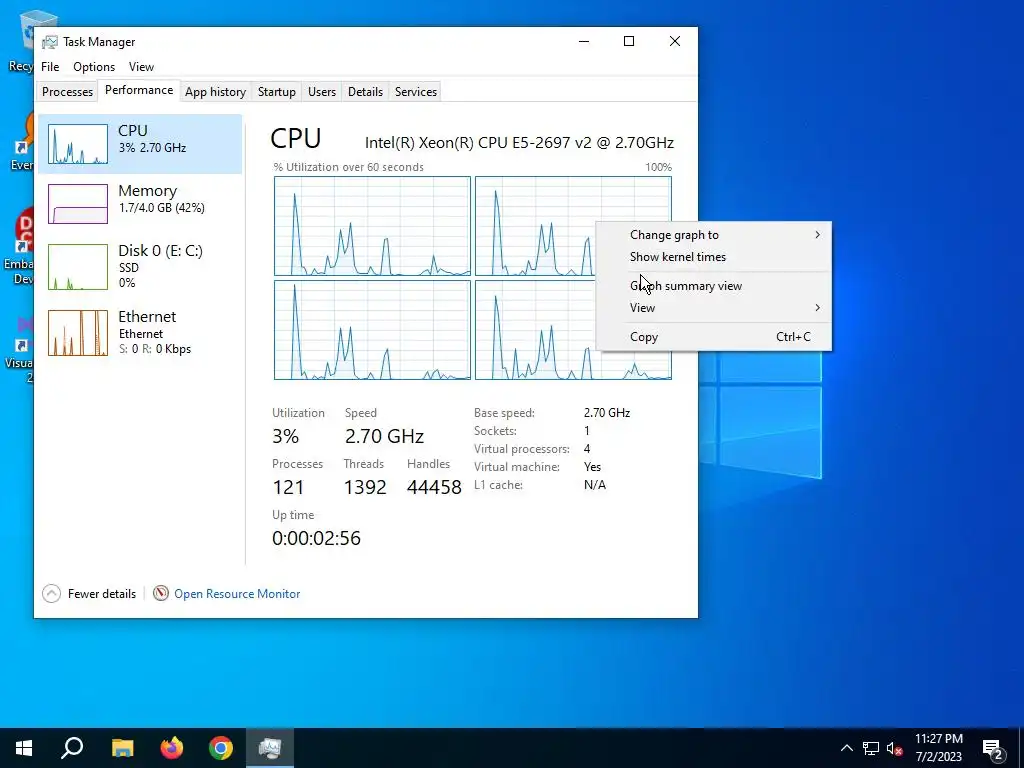Image resolution: width=1024 pixels, height=768 pixels.
Task: Click the Disk 0 (E: C:) label
Action: pyautogui.click(x=161, y=251)
